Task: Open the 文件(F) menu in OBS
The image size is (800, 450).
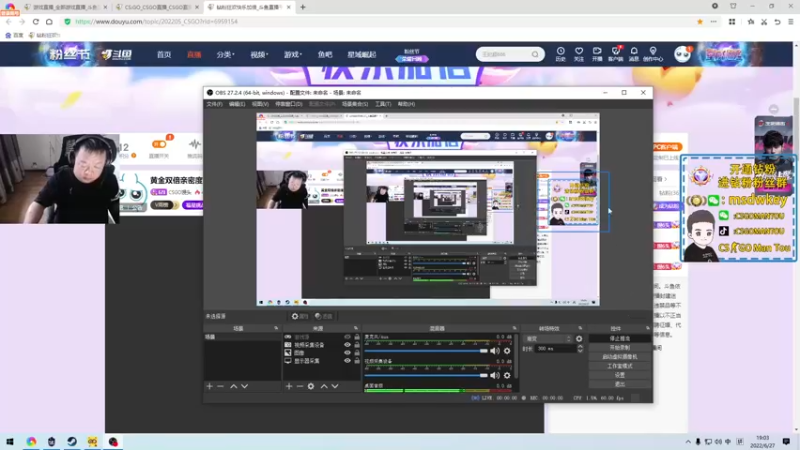Action: coord(214,104)
